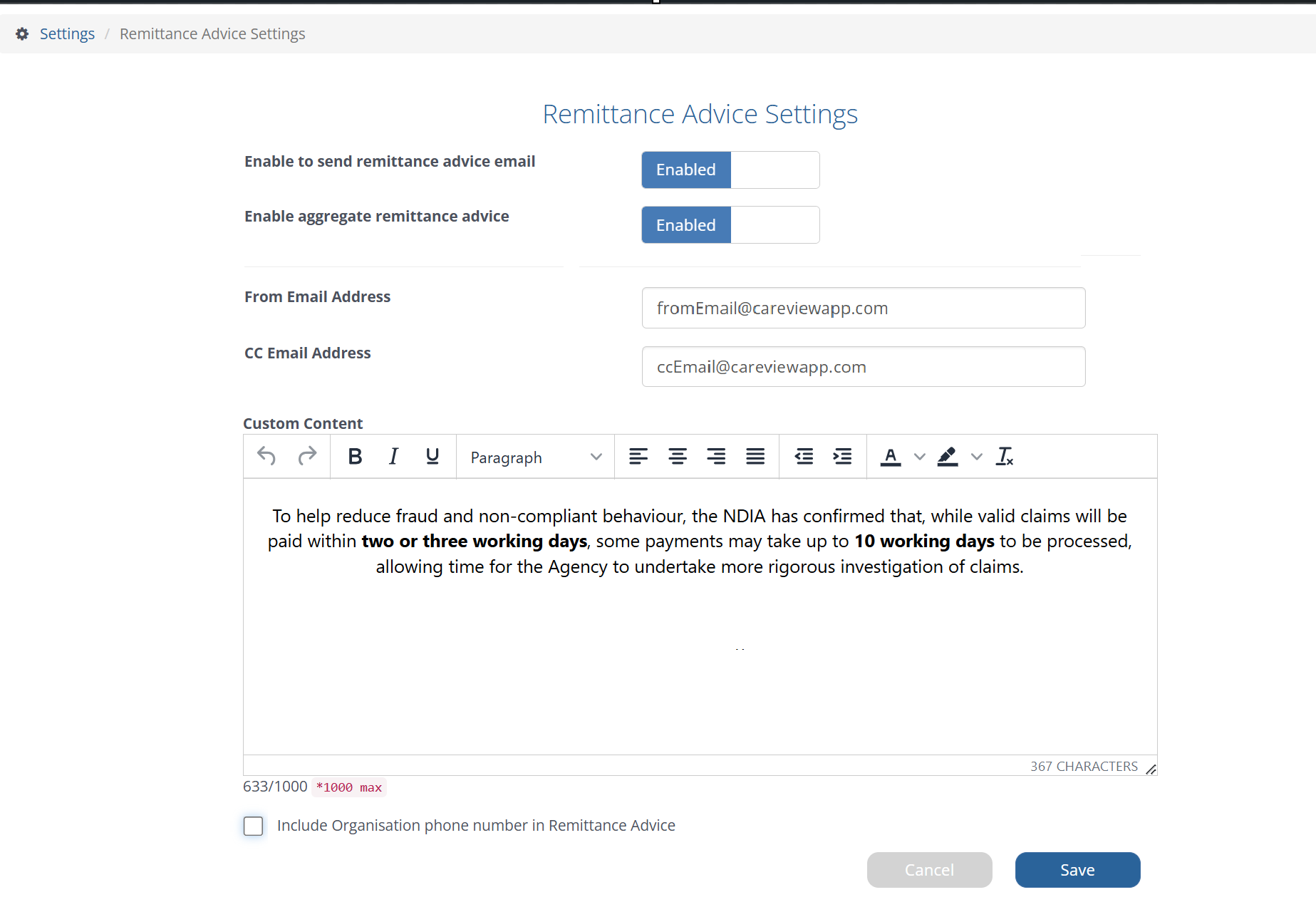The width and height of the screenshot is (1316, 907).
Task: Open the Paragraph style dropdown
Action: (x=536, y=457)
